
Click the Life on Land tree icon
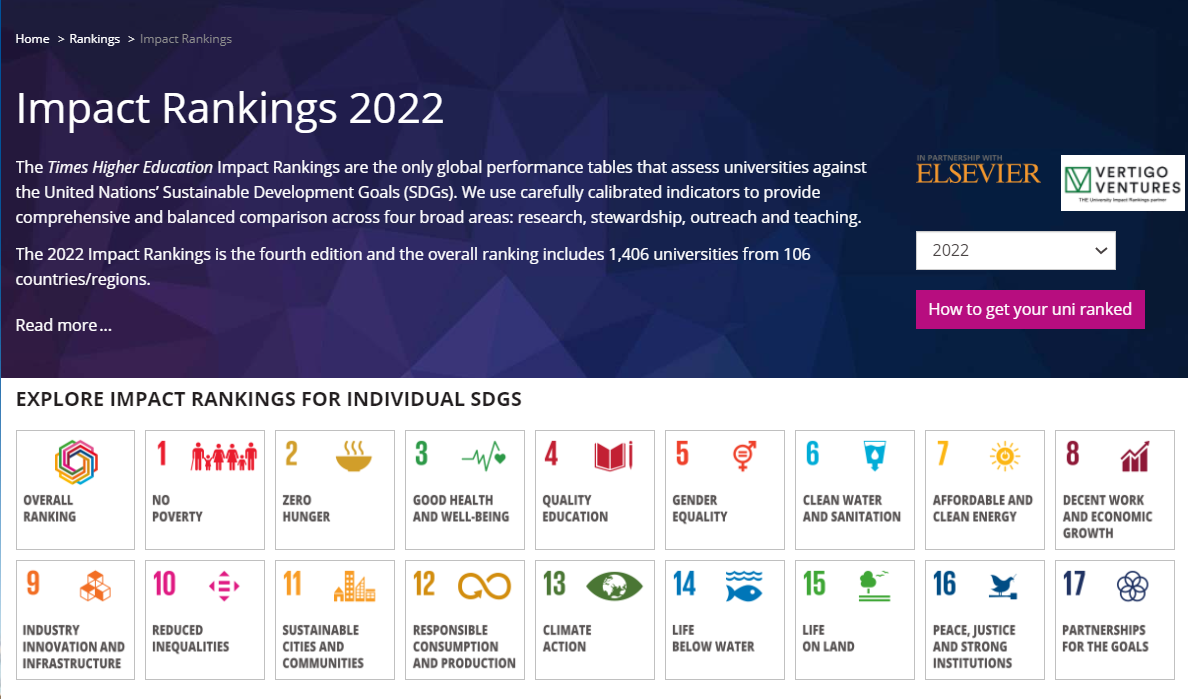point(874,586)
